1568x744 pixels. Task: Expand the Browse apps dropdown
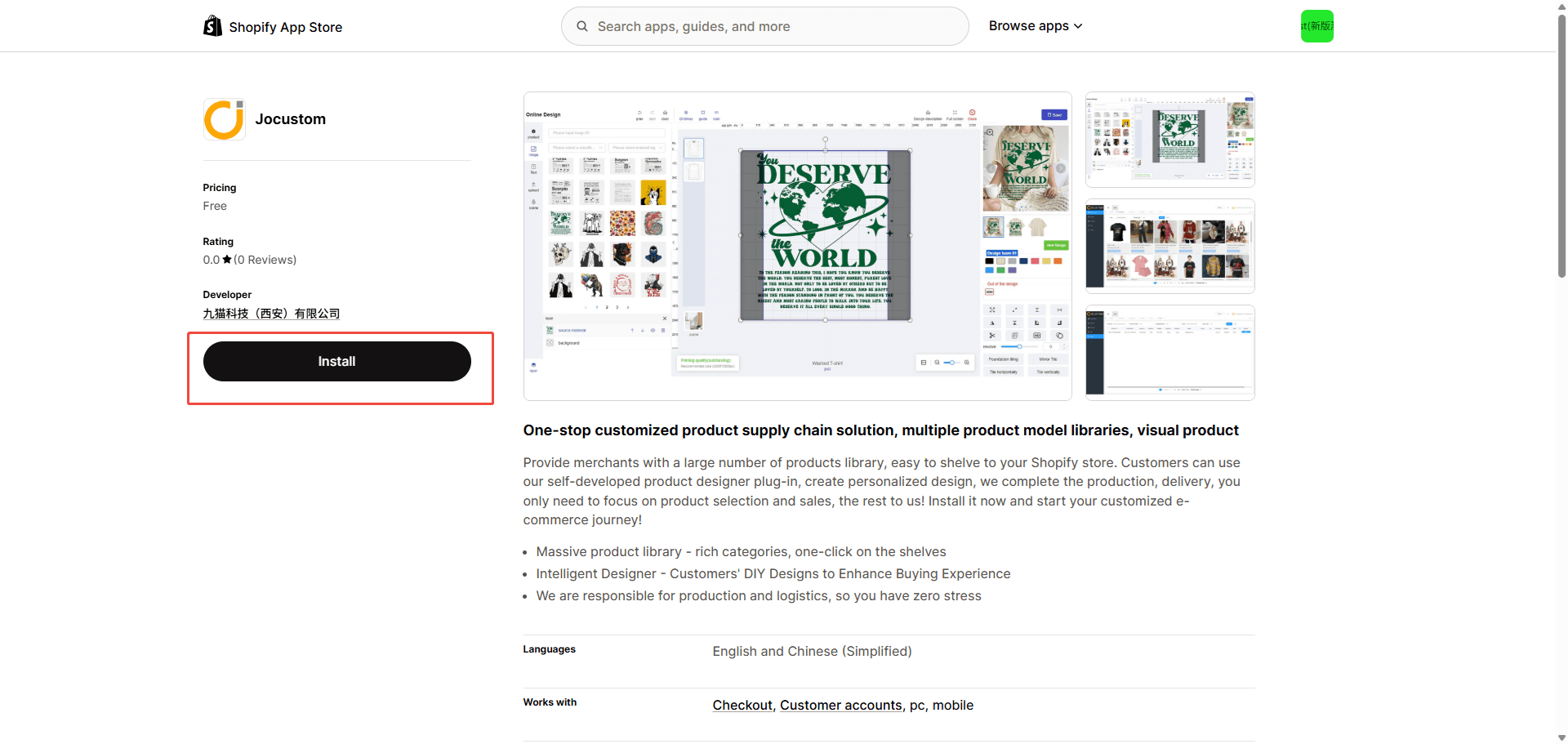pos(1035,26)
